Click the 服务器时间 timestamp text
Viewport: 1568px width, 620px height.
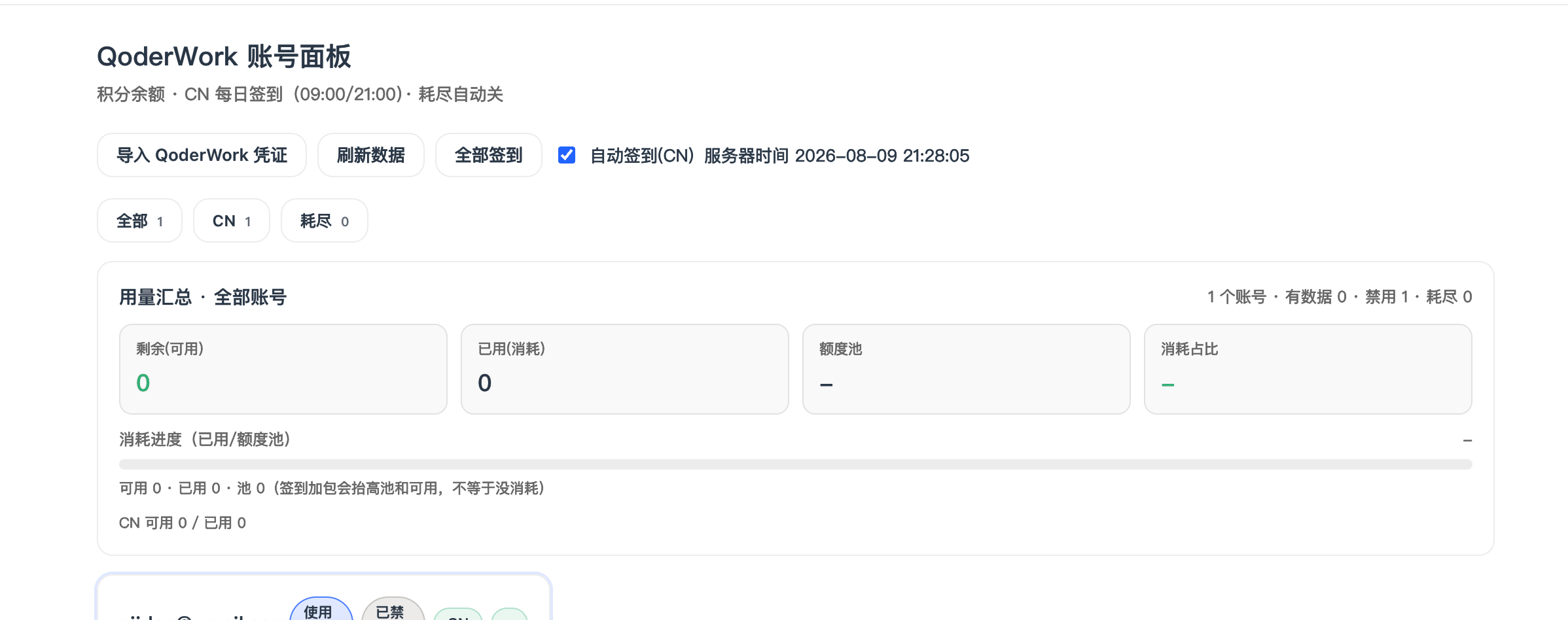point(837,156)
